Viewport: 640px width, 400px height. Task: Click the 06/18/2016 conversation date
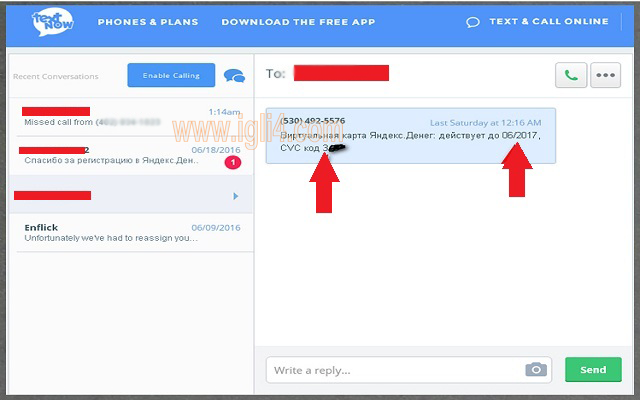[x=216, y=150]
